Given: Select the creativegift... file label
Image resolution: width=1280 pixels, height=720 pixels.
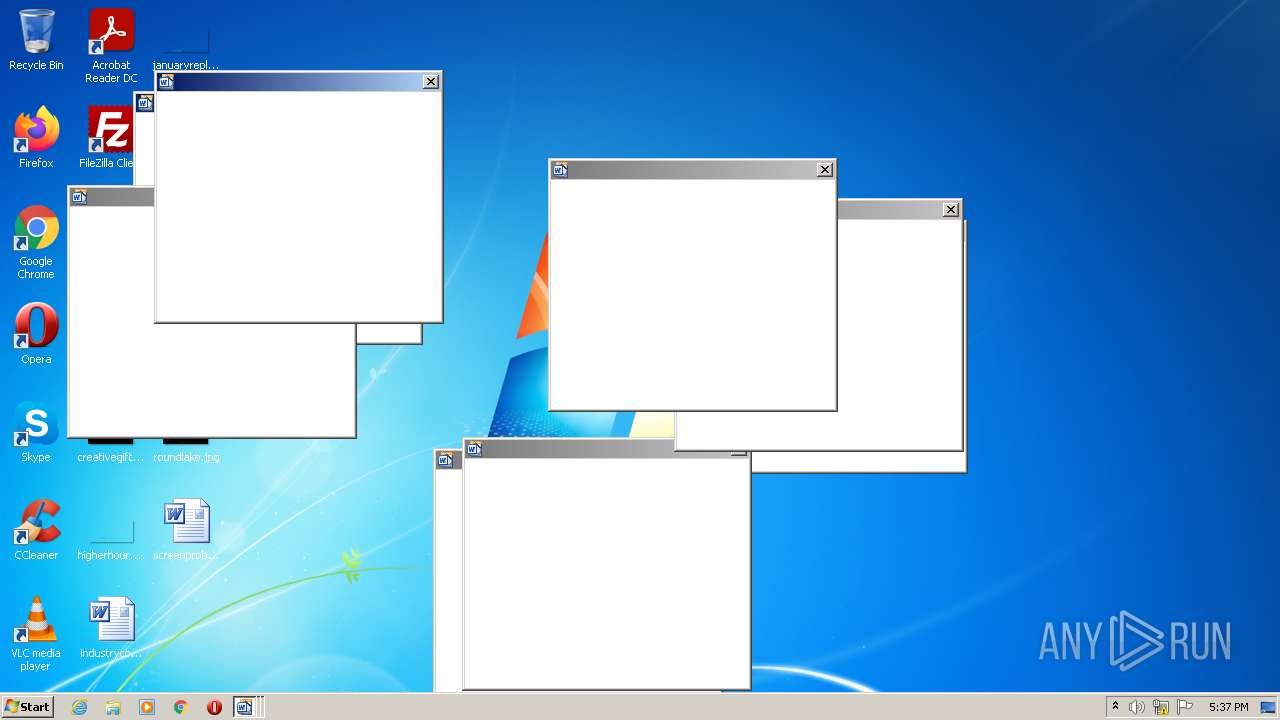Looking at the screenshot, I should tap(111, 457).
